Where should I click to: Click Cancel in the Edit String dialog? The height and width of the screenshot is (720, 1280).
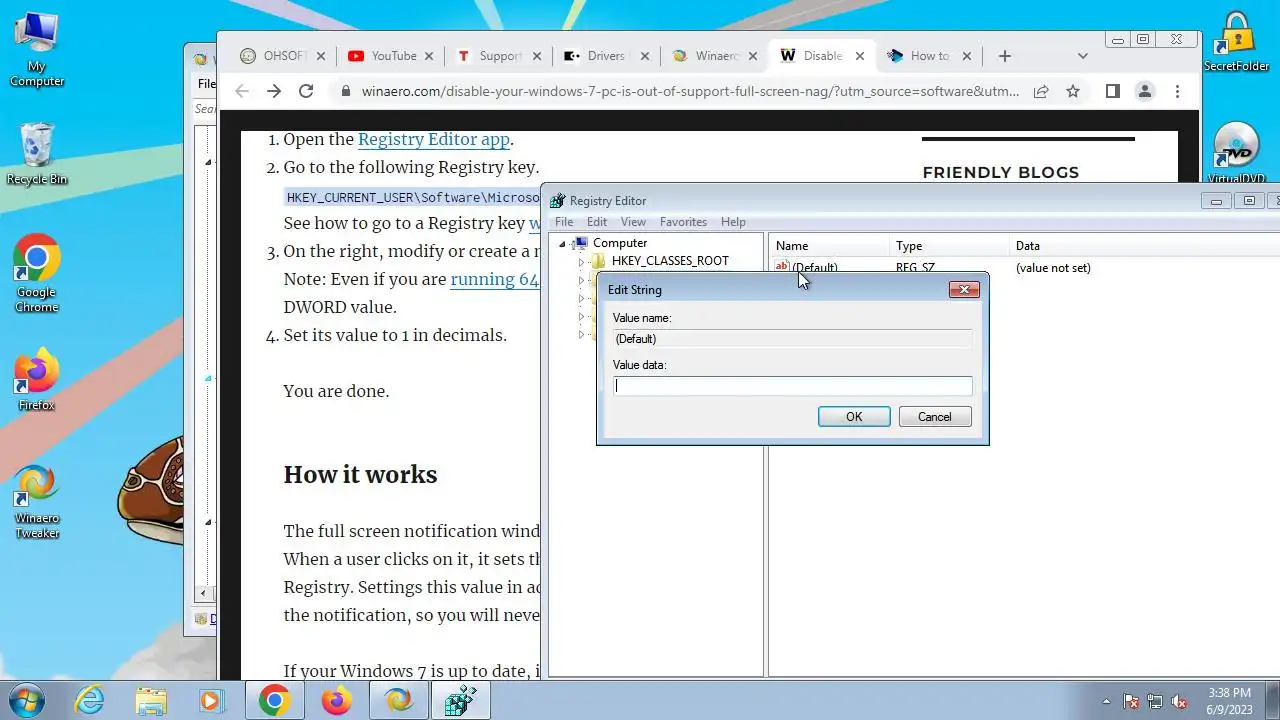tap(935, 417)
